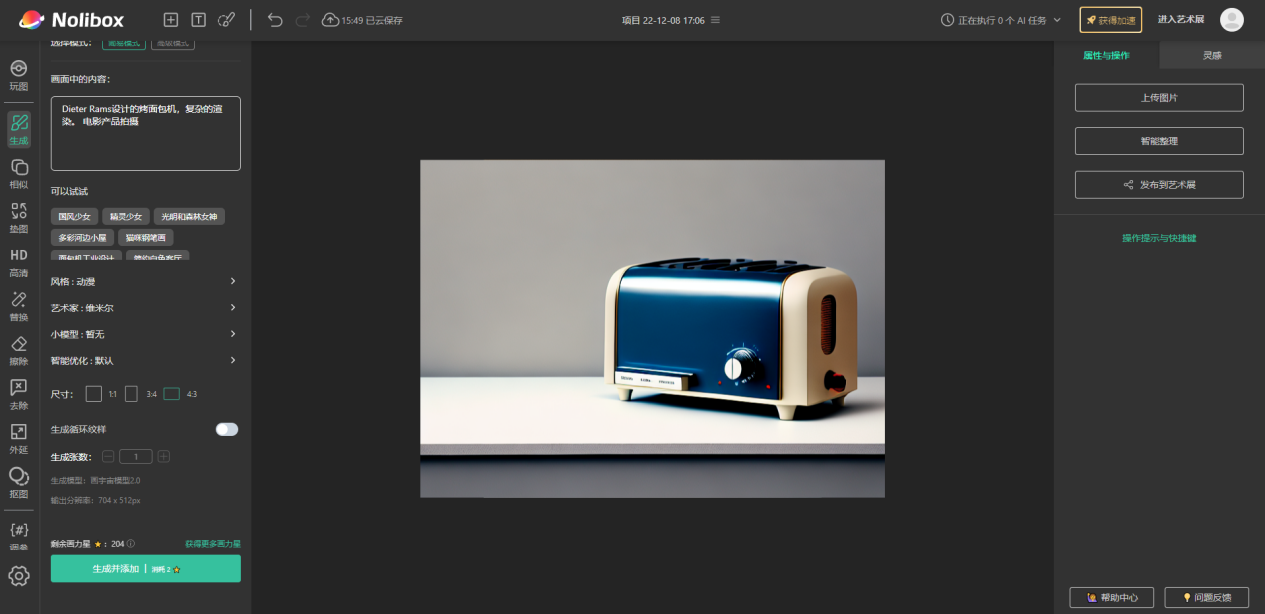Select the advanced mode button at top

173,43
